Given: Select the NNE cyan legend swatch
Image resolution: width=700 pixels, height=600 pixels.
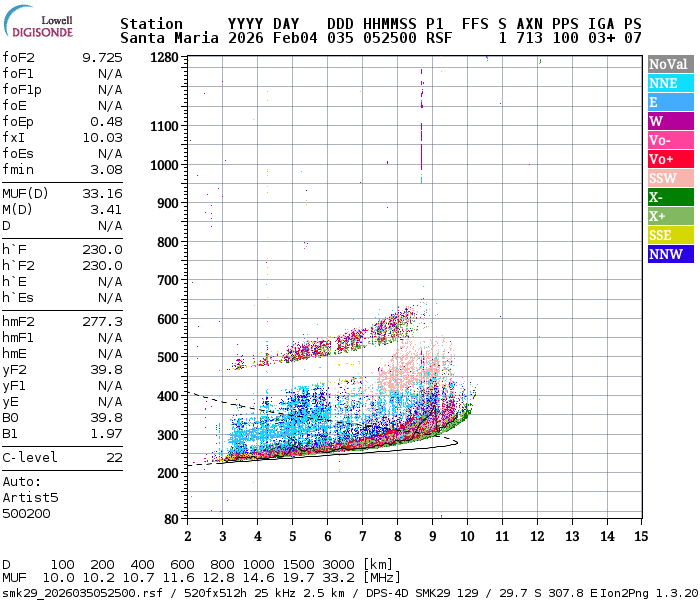Looking at the screenshot, I should pos(670,83).
